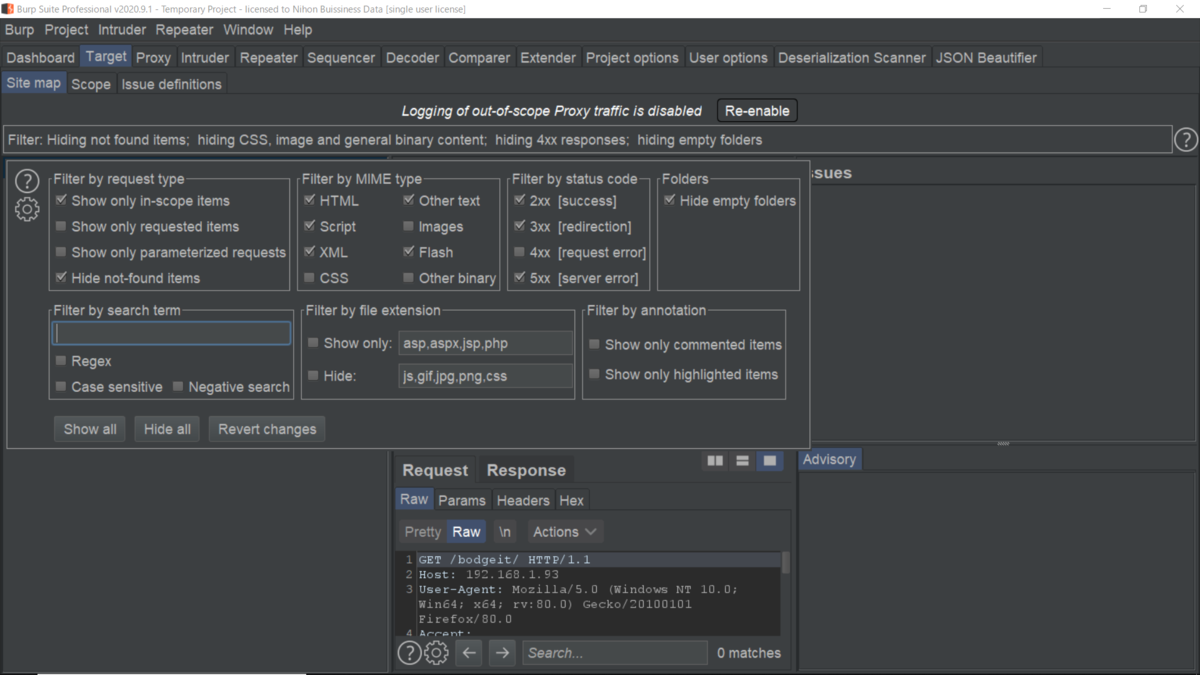Enable Negative search checkbox
The image size is (1200, 675).
click(x=178, y=386)
